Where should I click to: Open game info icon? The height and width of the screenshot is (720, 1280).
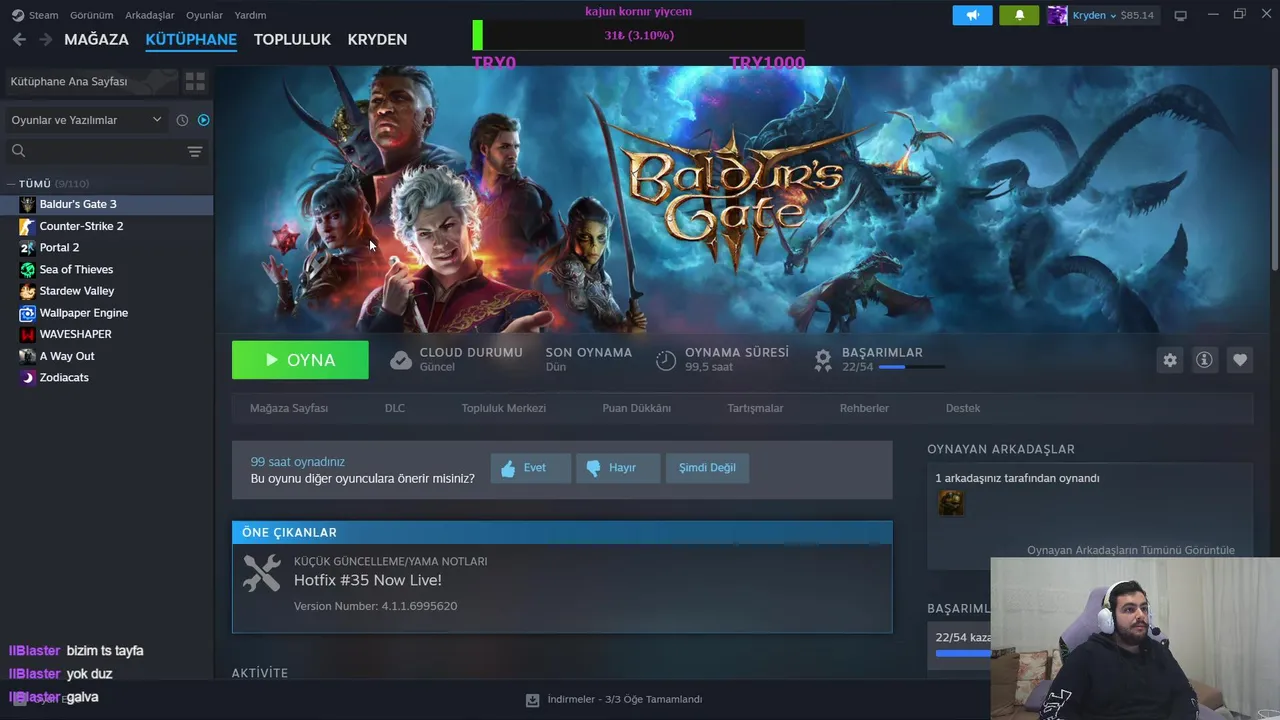(x=1204, y=360)
